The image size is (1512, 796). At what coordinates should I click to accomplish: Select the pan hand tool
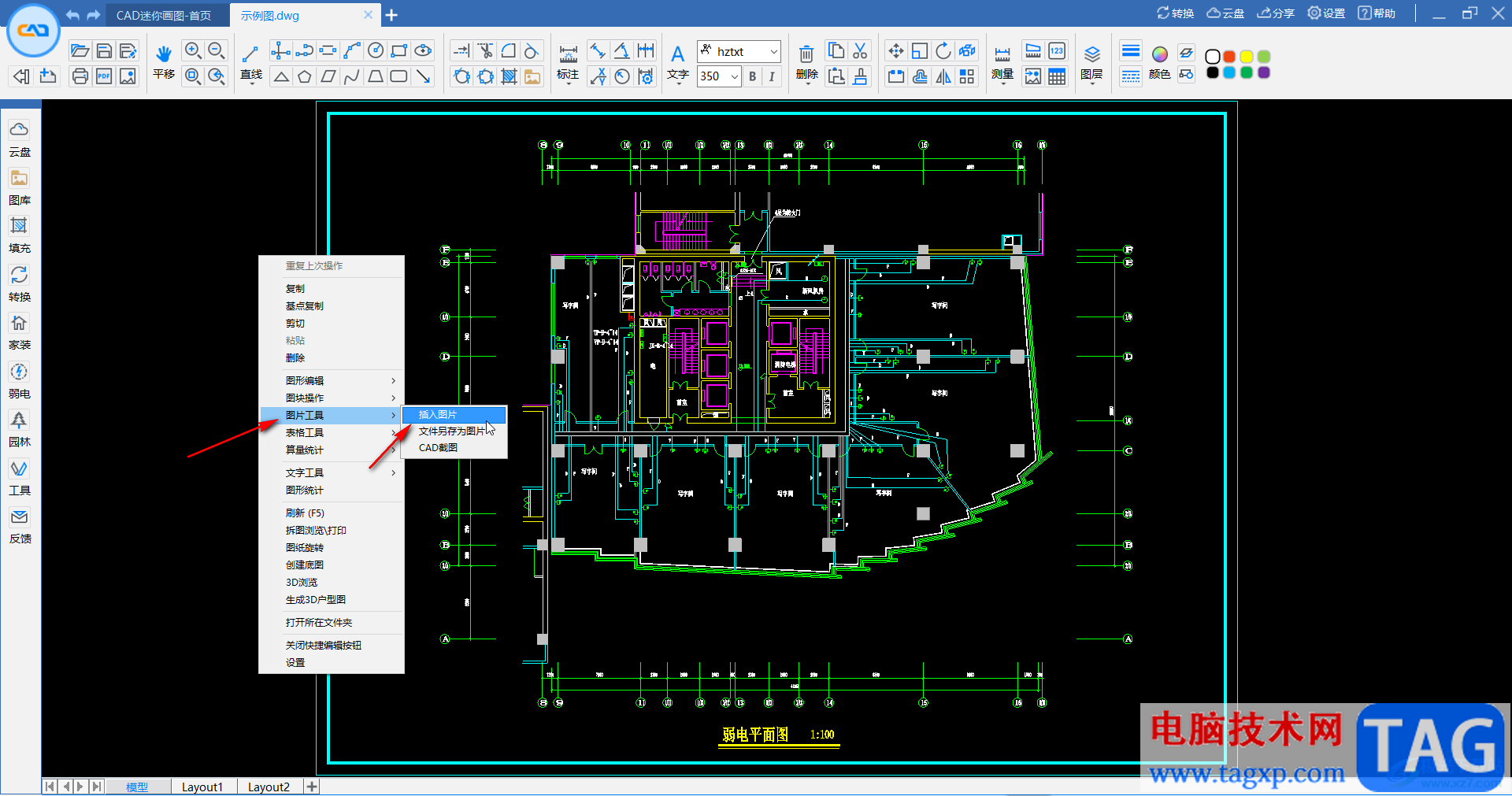[x=164, y=61]
